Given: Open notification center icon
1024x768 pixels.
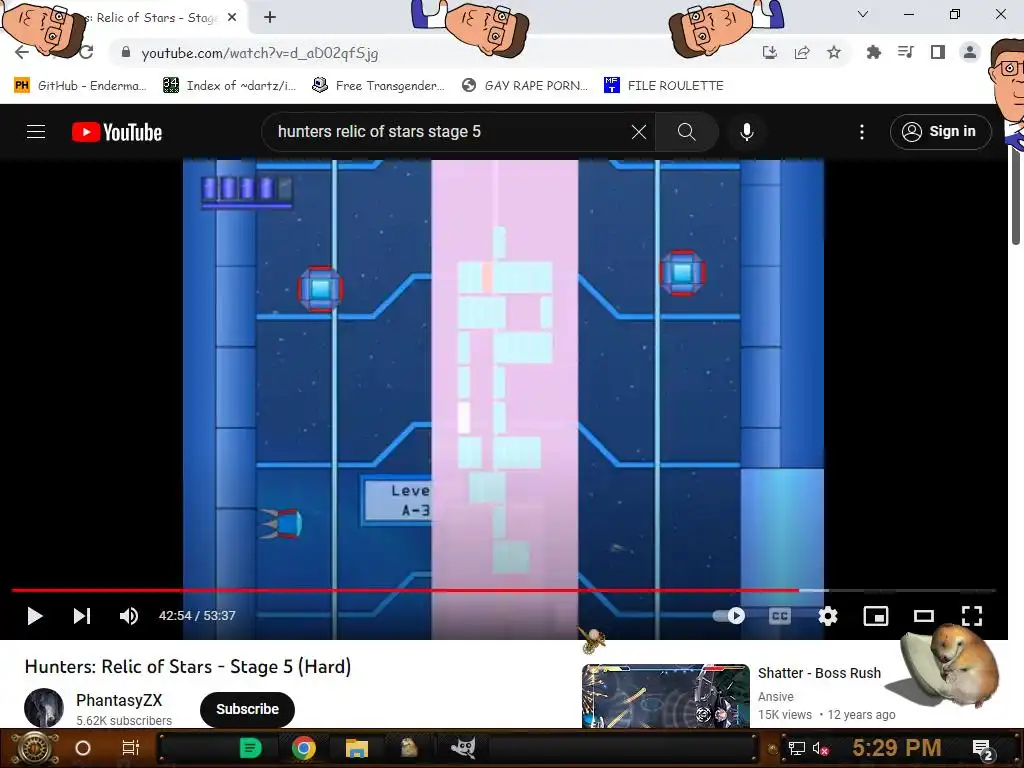Looking at the screenshot, I should click(982, 748).
